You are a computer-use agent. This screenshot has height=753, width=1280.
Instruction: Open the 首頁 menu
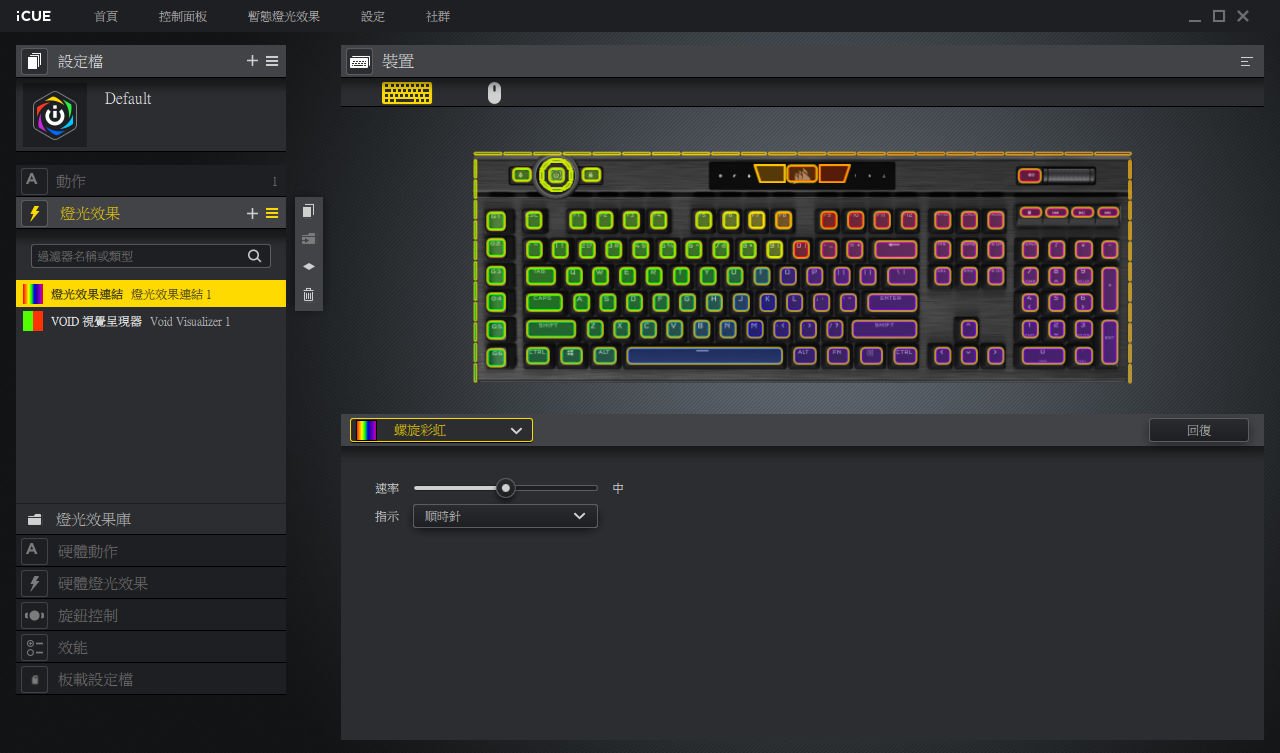point(106,17)
